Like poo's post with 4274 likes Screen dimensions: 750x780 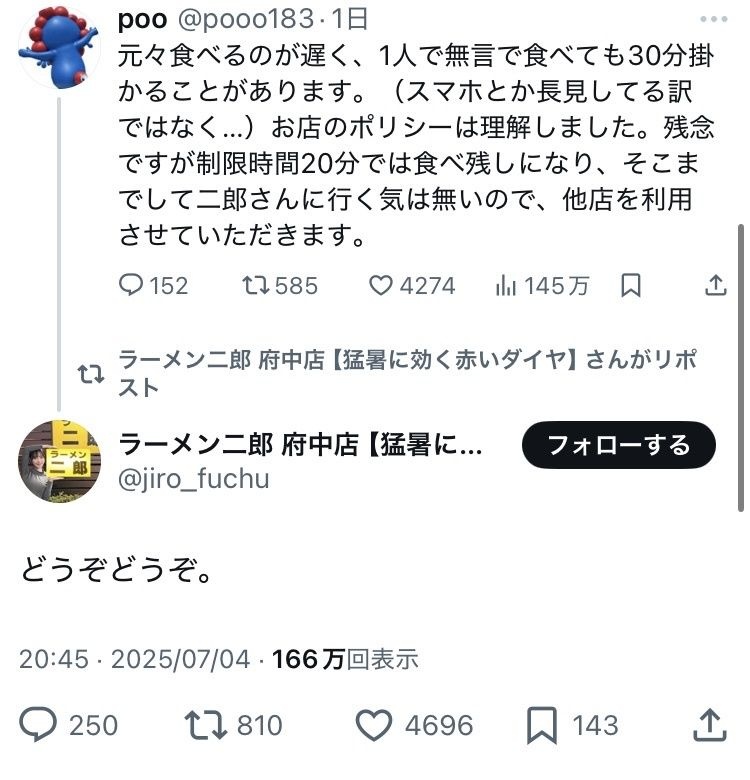click(x=382, y=286)
